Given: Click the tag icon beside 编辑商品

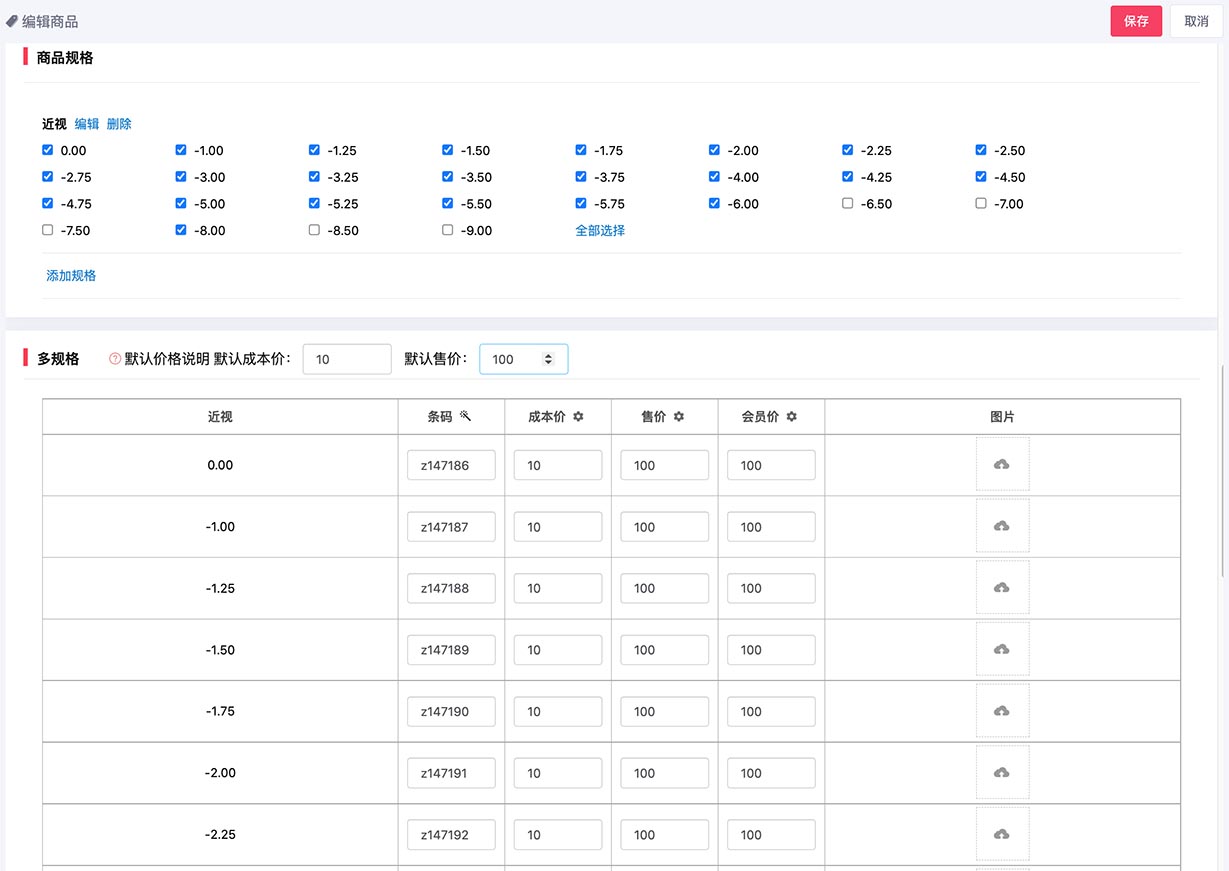Looking at the screenshot, I should [x=12, y=21].
